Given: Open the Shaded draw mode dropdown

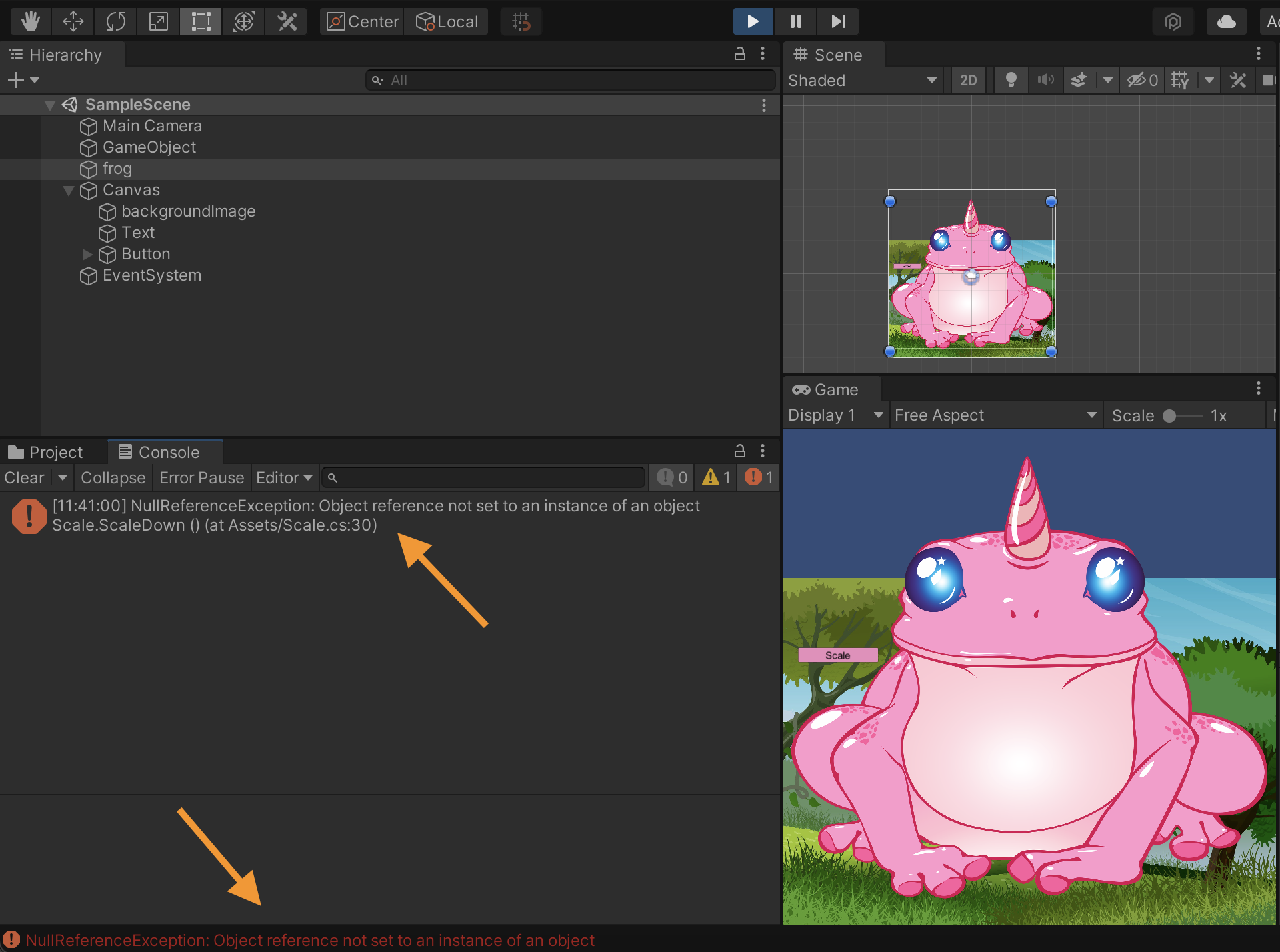Looking at the screenshot, I should 862,81.
